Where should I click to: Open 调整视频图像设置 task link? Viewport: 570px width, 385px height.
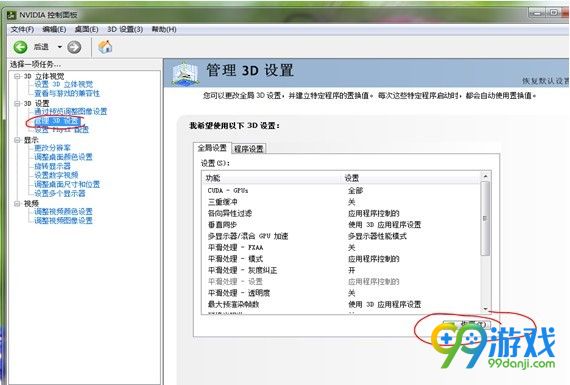tap(63, 221)
